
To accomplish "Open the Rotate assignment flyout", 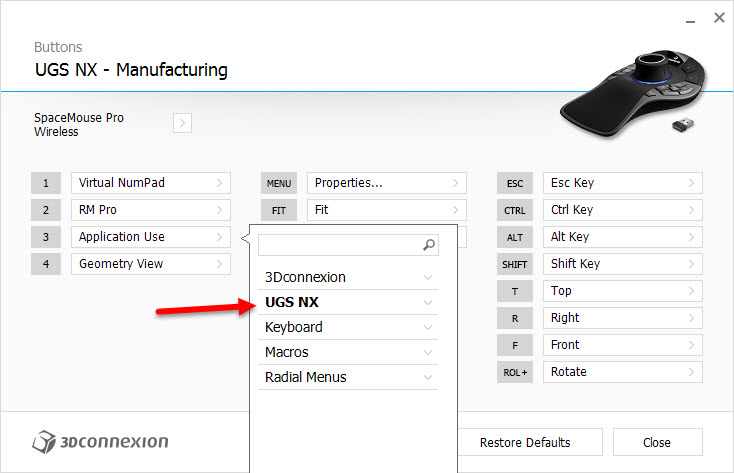I will 623,372.
